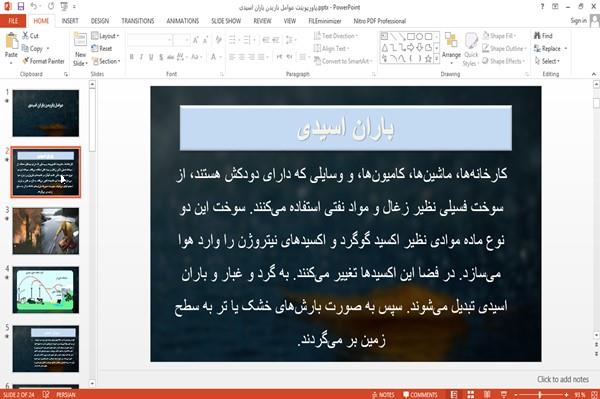Screen dimensions: 600x399
Task: Select the triangle shape
Action: coord(385,47)
